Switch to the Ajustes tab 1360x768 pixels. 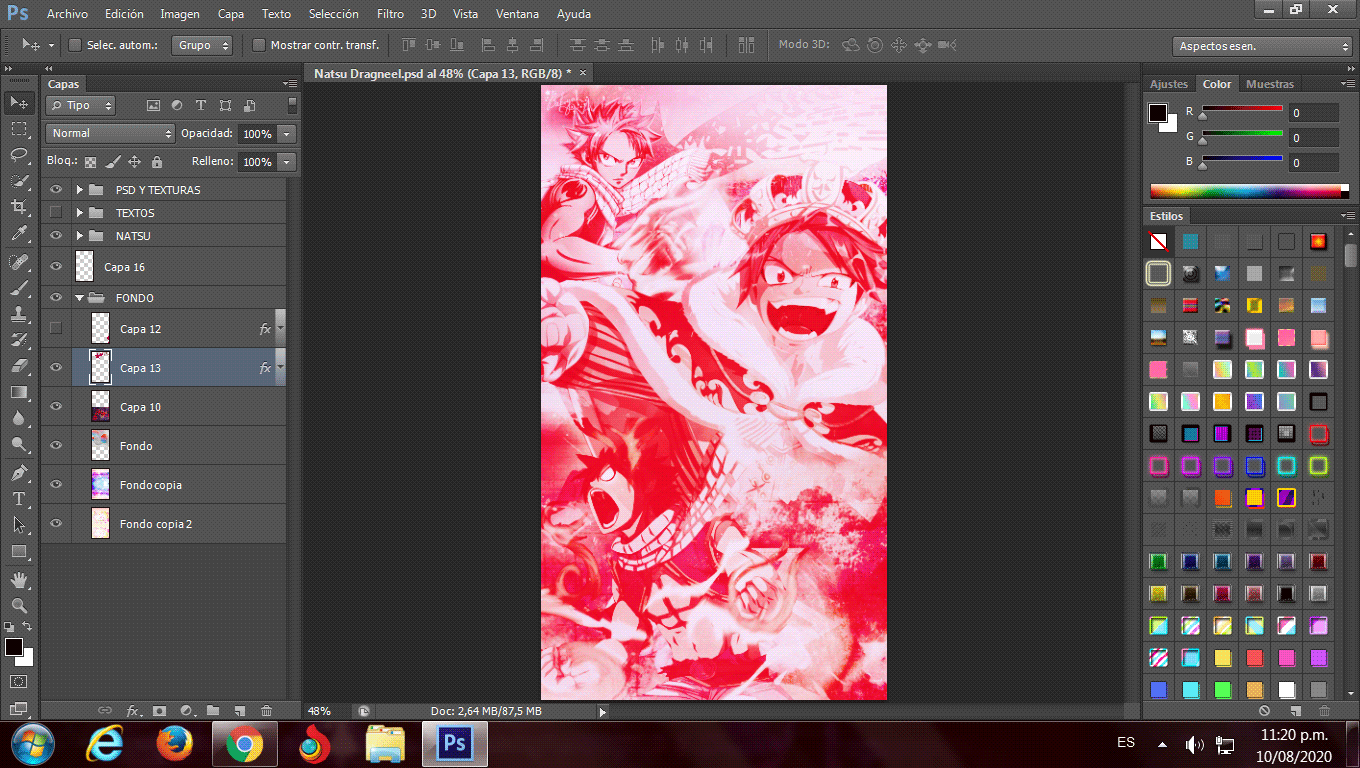pos(1169,84)
